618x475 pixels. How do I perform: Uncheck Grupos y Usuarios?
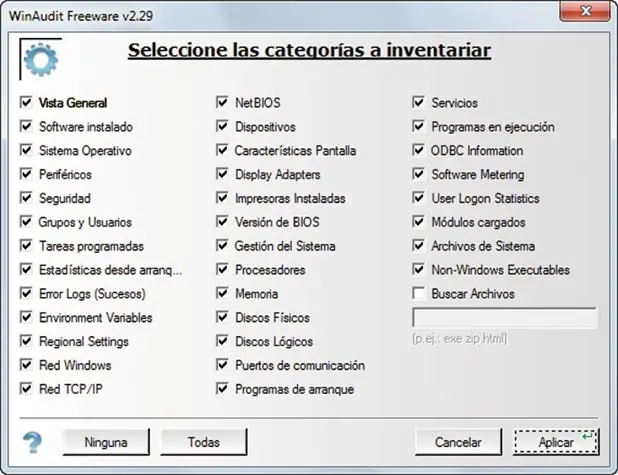tap(26, 222)
